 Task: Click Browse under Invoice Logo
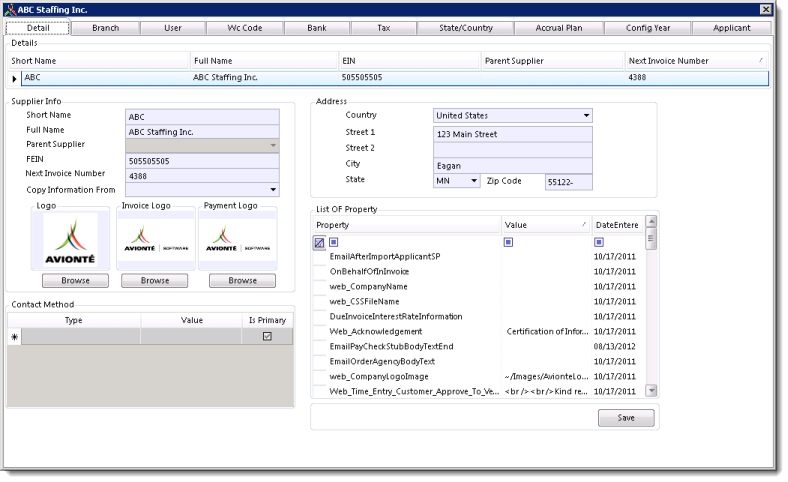(x=155, y=281)
